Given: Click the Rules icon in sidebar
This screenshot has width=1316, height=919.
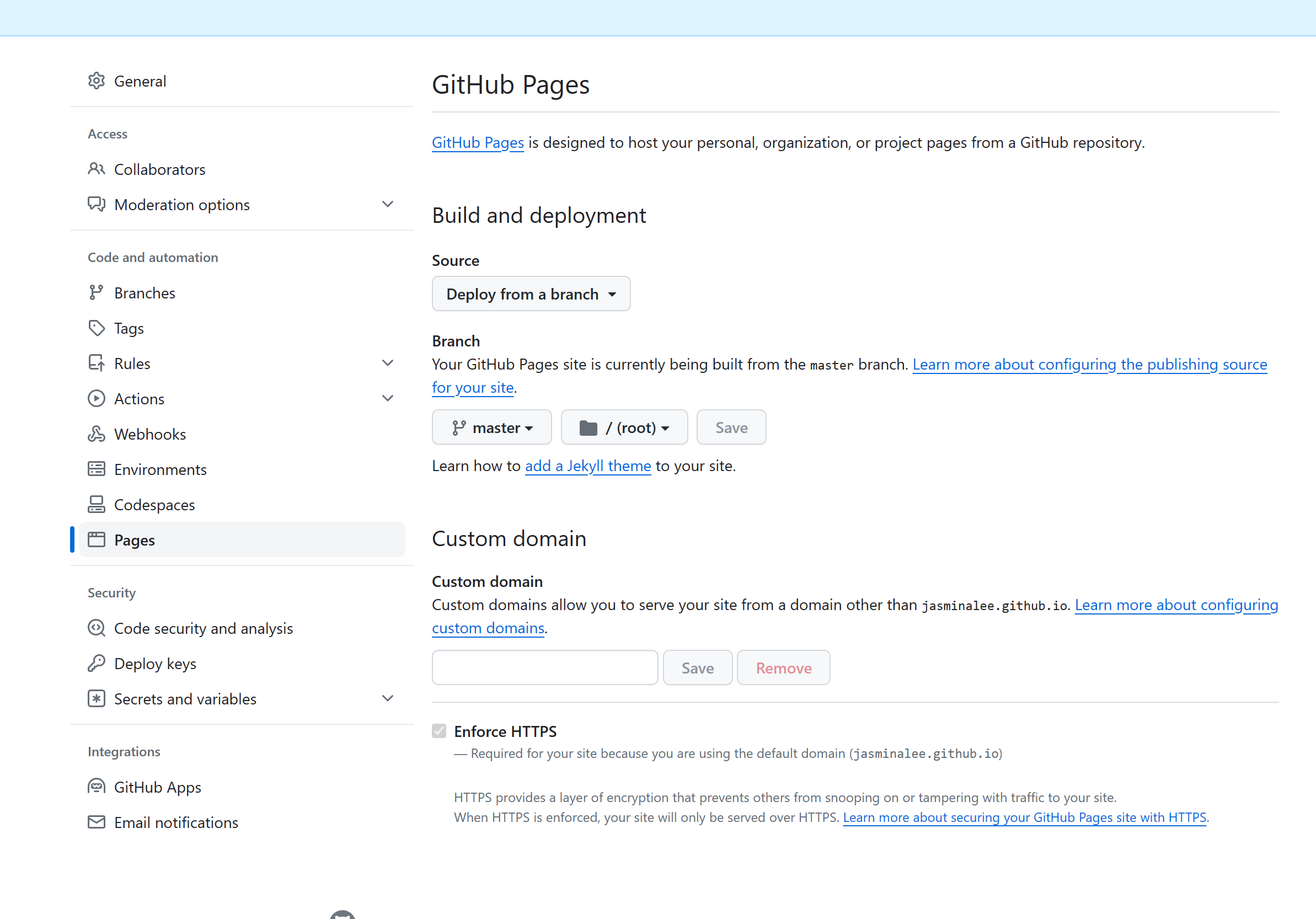Looking at the screenshot, I should coord(97,364).
